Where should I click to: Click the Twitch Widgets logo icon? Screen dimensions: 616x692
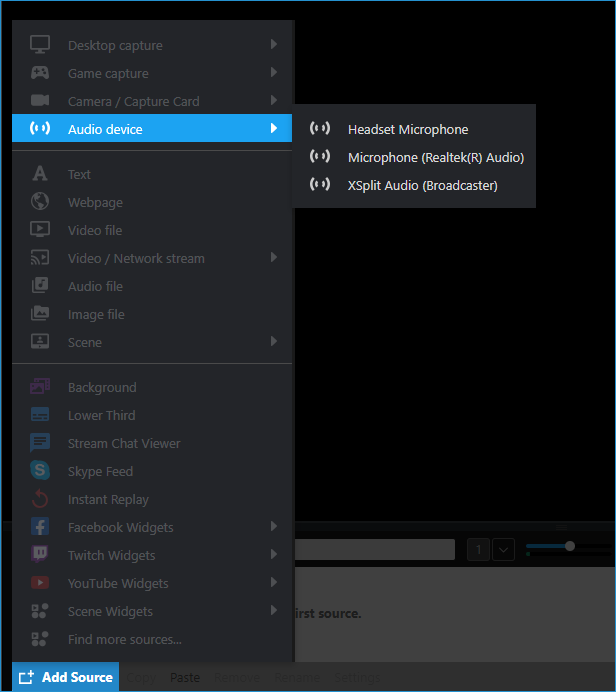[x=40, y=554]
